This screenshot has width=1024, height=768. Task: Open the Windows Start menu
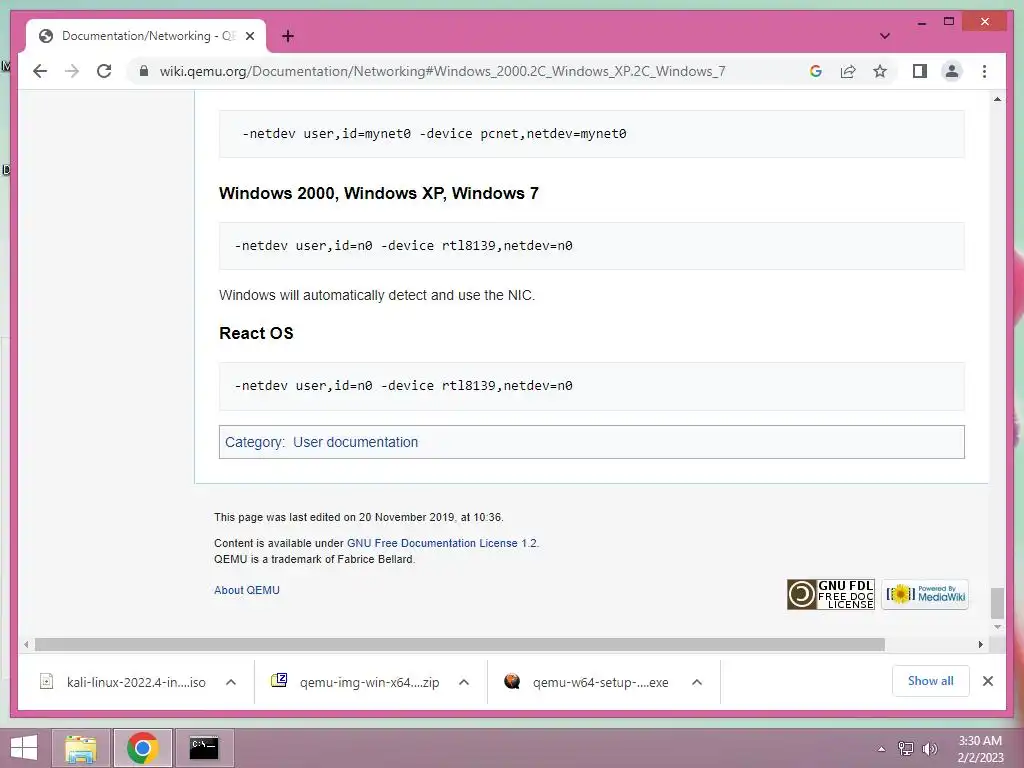tap(24, 748)
